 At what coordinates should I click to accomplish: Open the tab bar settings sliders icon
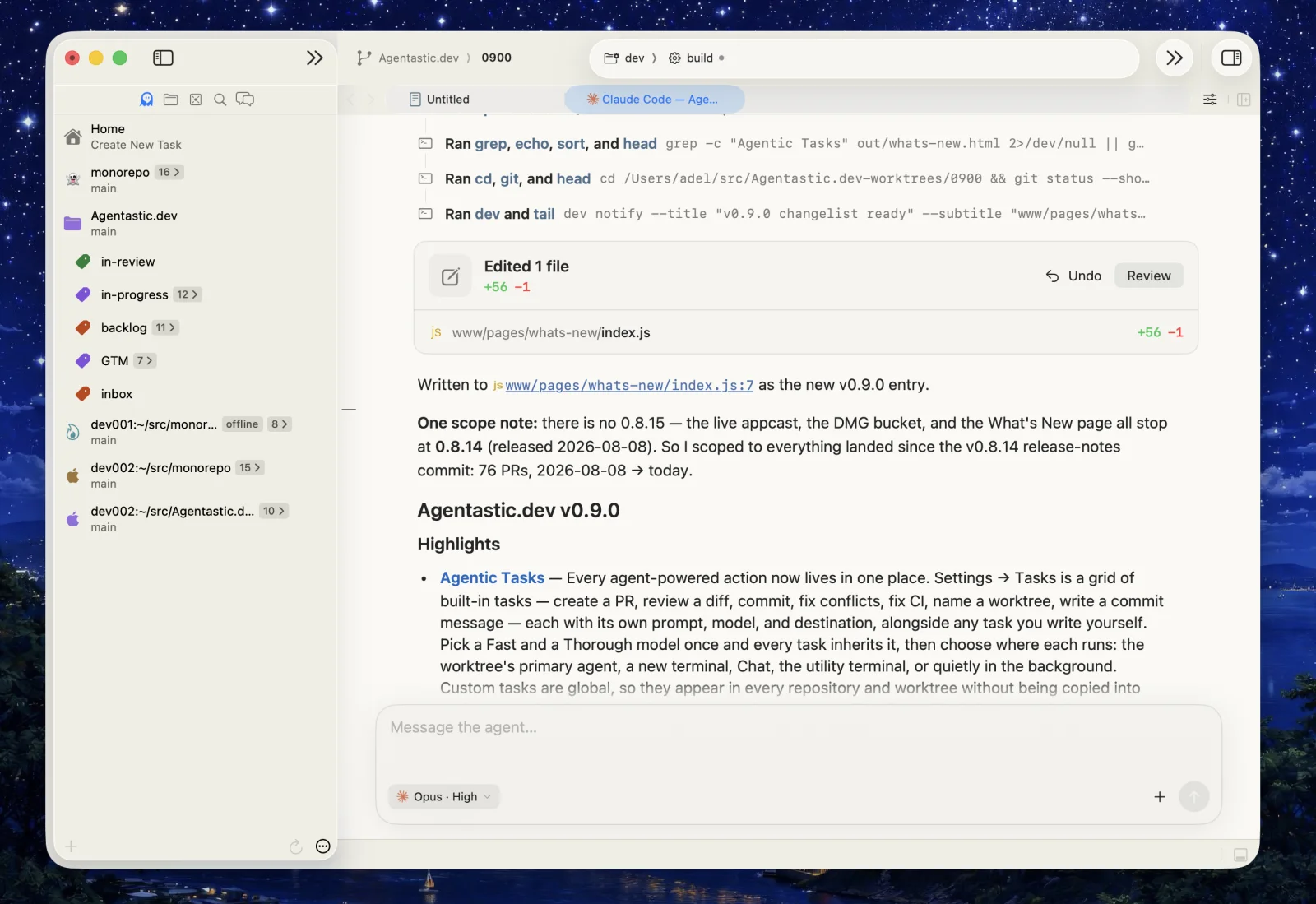point(1210,100)
